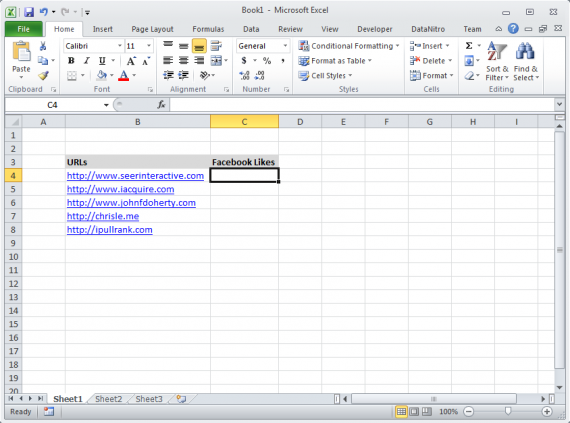Open the File tab

23,29
